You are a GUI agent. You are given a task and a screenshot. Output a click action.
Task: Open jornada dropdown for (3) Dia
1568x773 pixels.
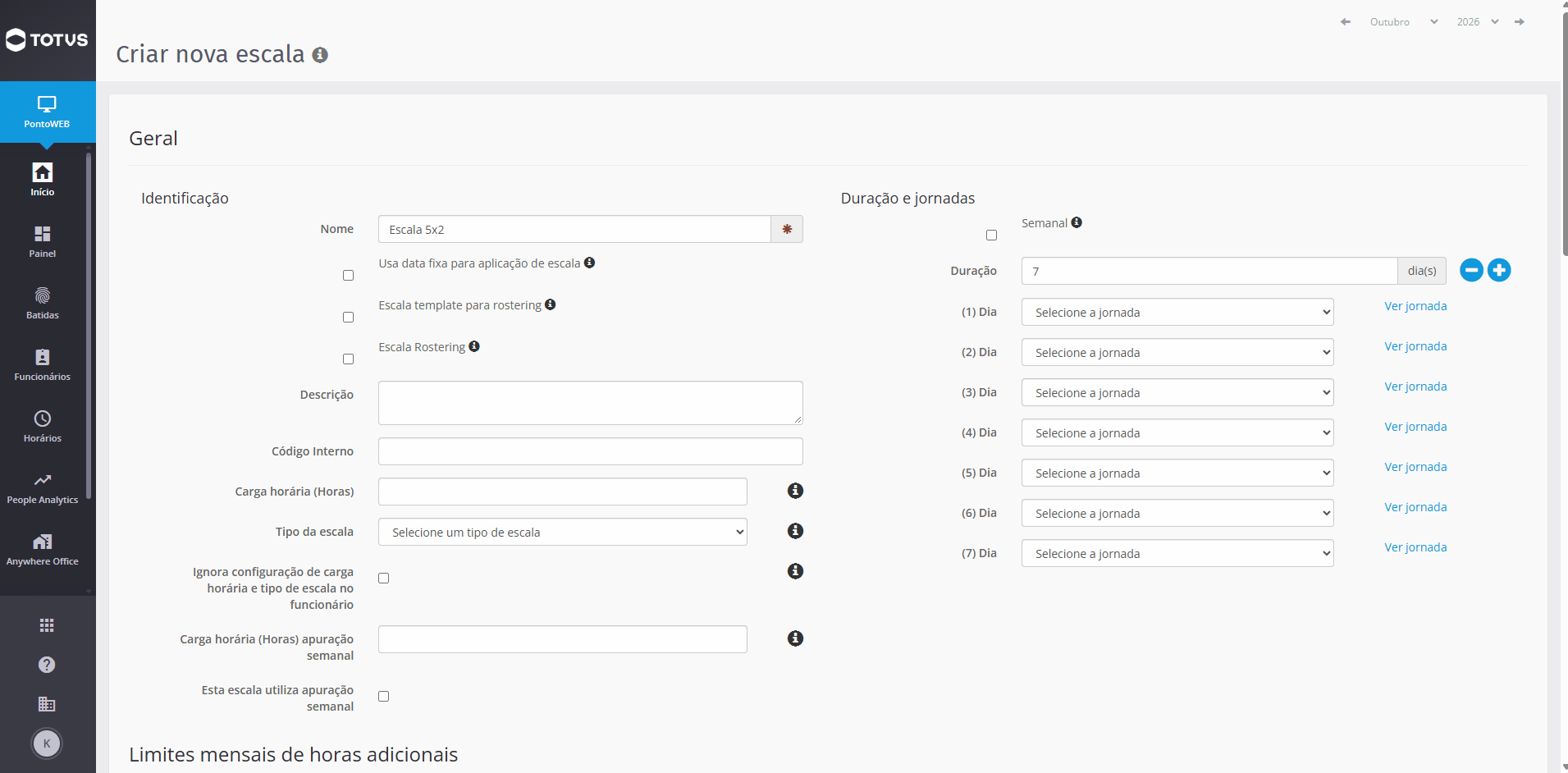point(1177,392)
